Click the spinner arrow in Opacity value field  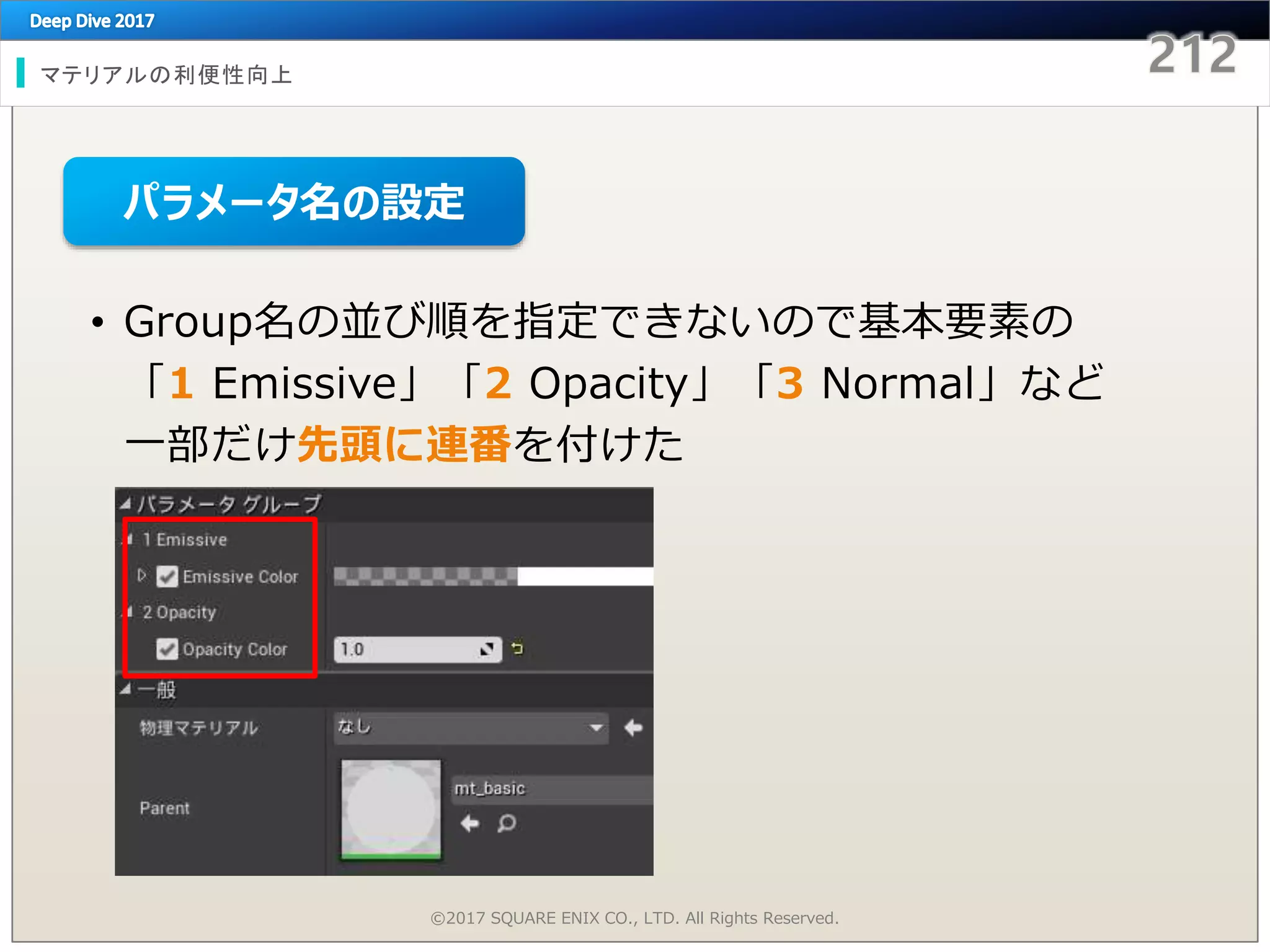(x=487, y=649)
